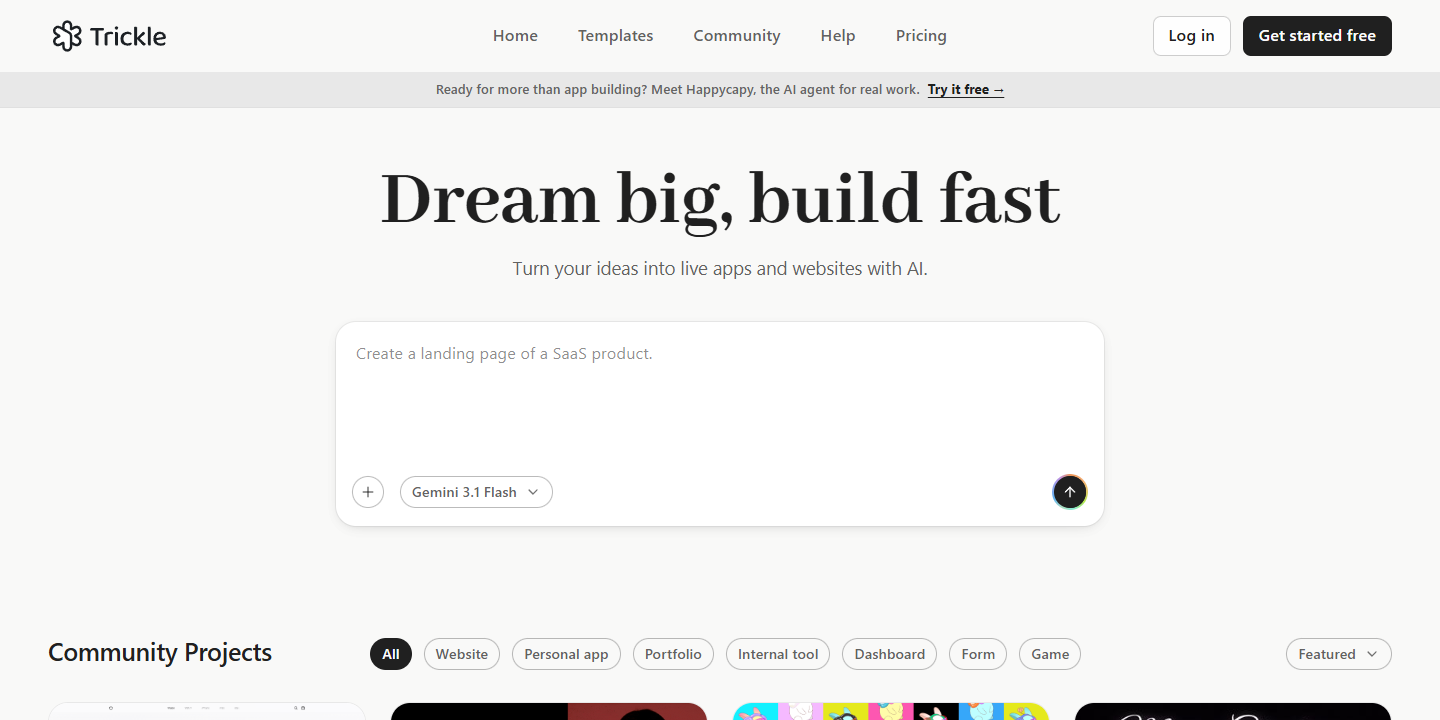Open the Templates nav item

click(615, 36)
